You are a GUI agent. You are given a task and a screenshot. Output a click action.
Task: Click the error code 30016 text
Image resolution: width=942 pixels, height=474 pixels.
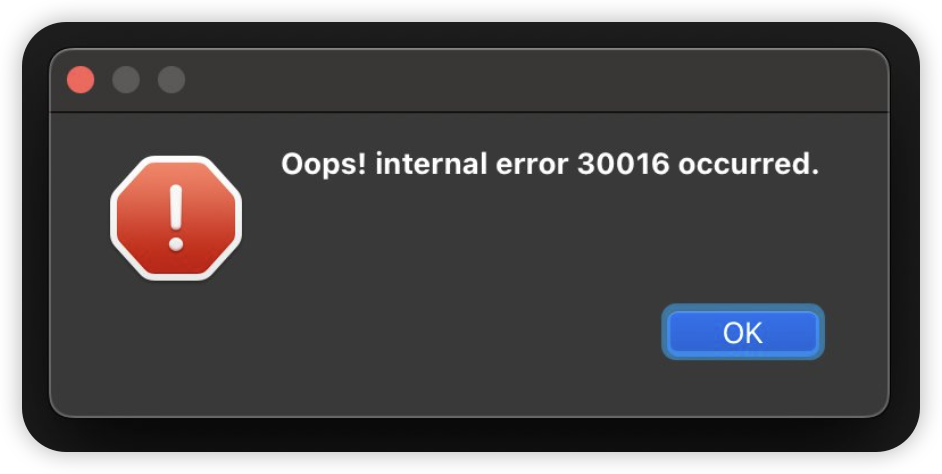tap(623, 163)
